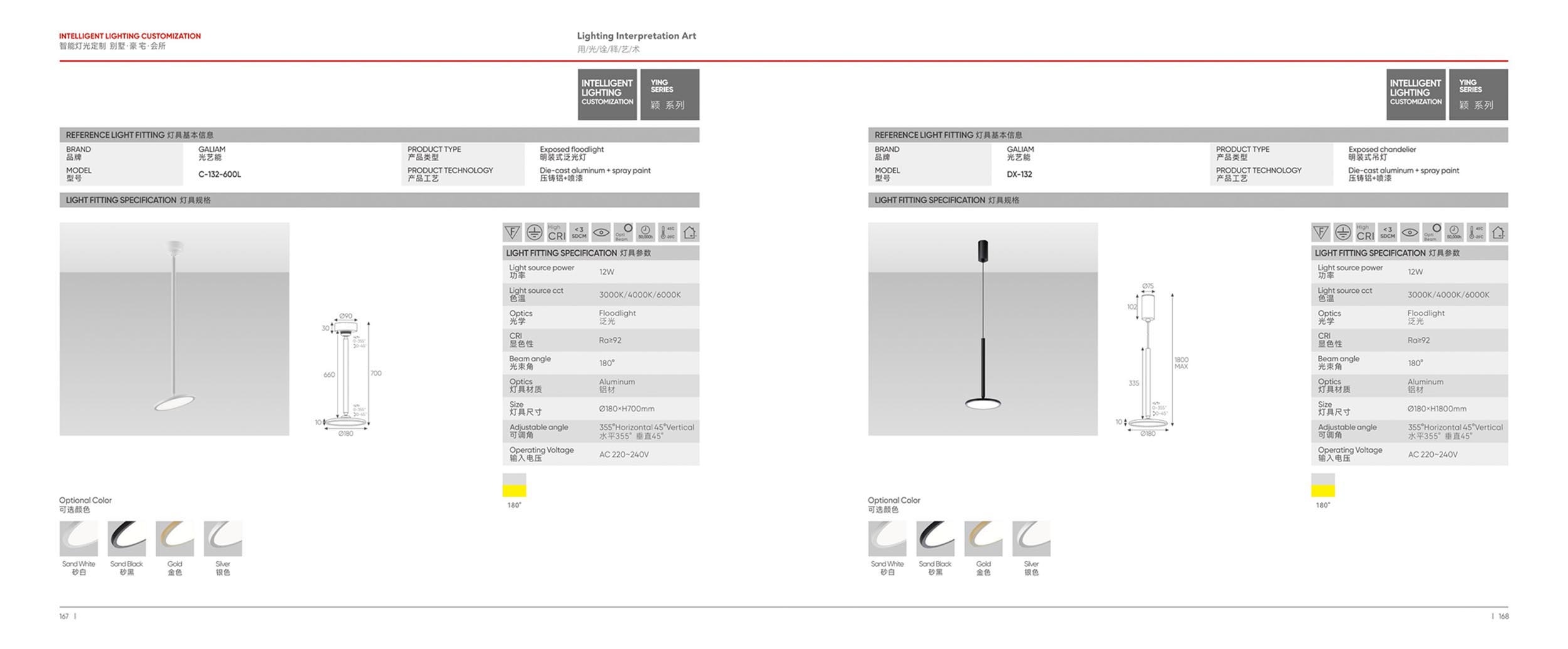Click the 'Beam angle' row label on the left page

[530, 359]
